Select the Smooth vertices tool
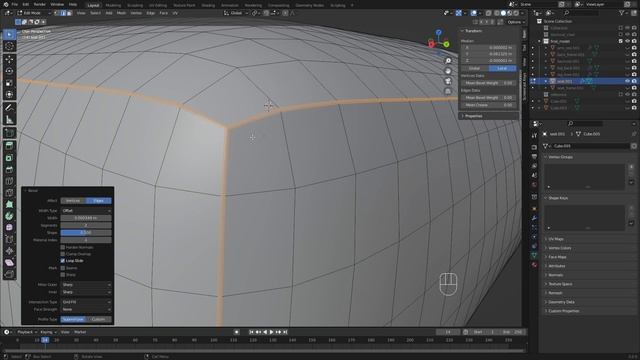 (x=9, y=228)
